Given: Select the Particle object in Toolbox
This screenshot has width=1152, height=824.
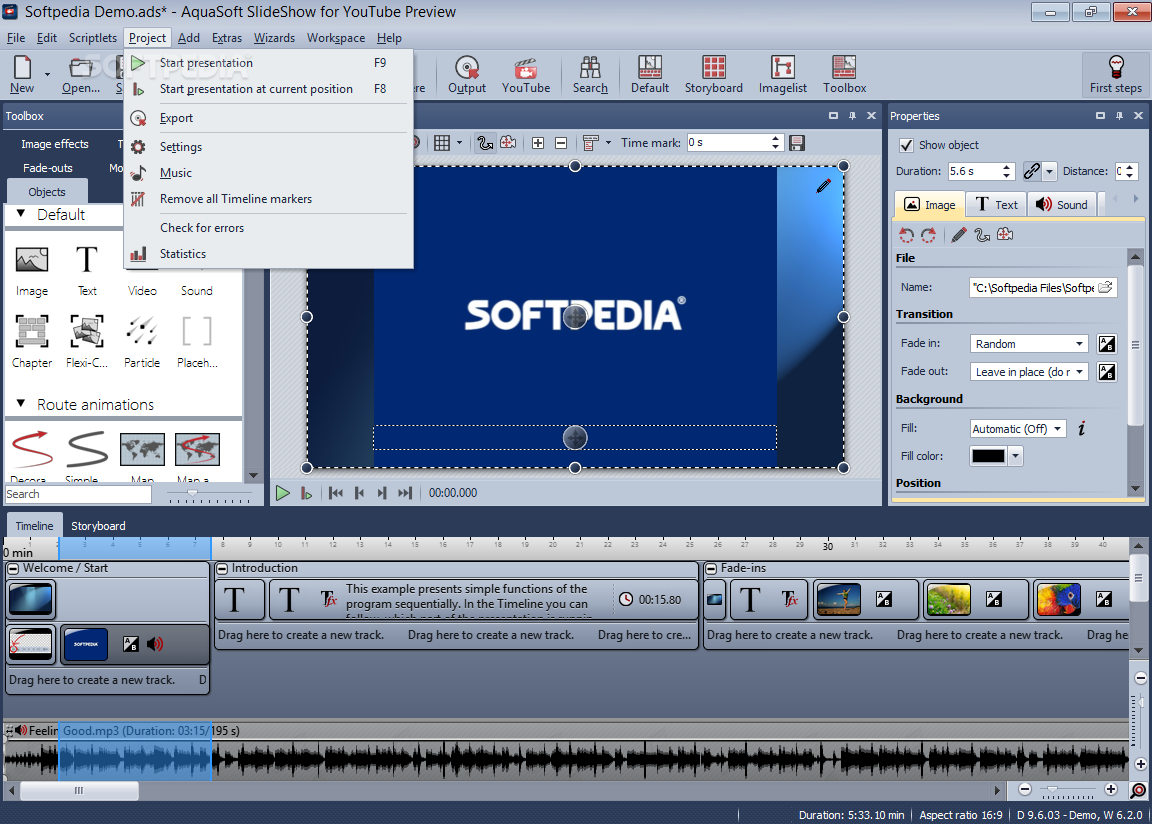Looking at the screenshot, I should 142,341.
